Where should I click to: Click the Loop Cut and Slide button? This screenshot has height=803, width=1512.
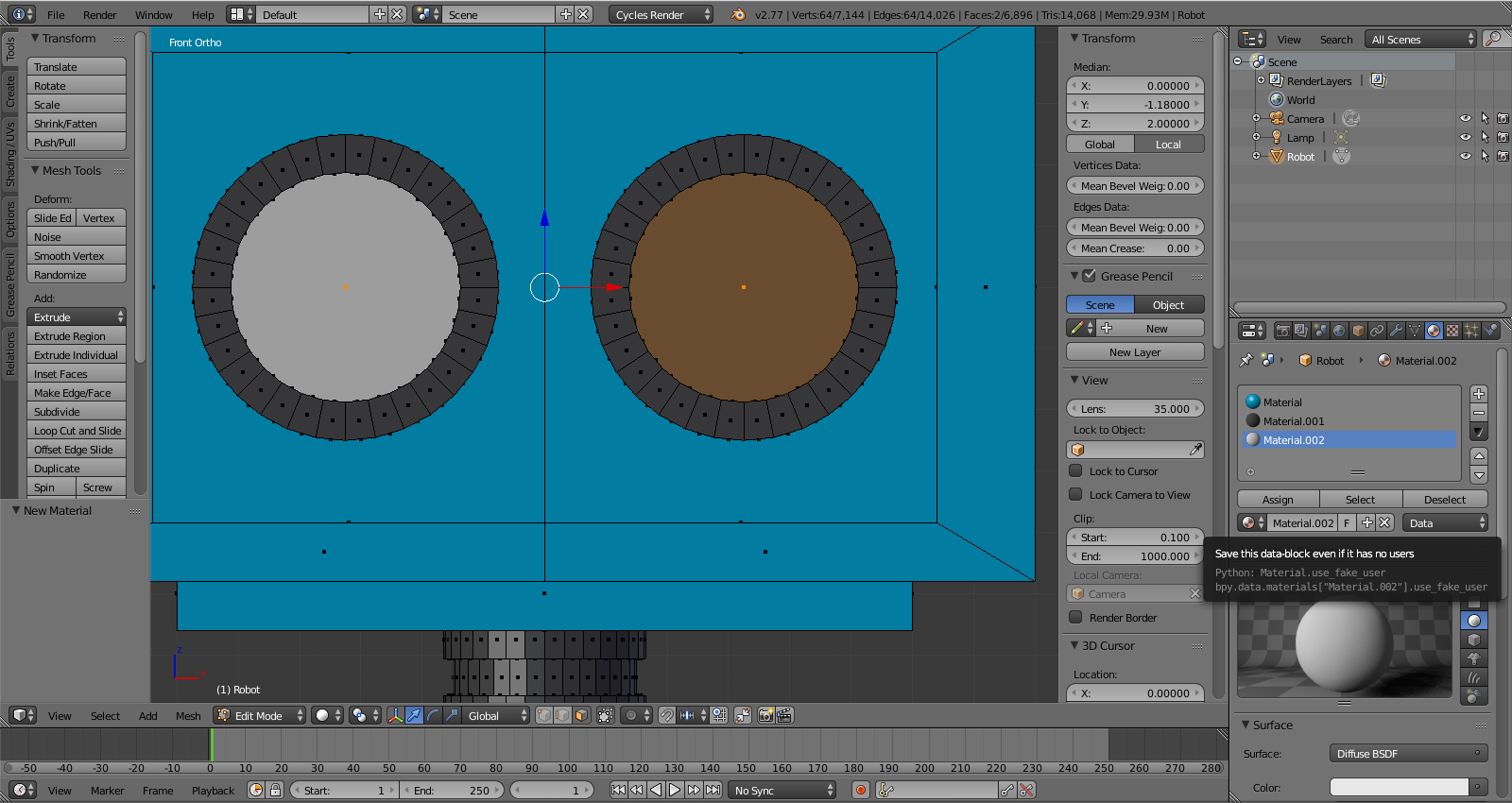[x=77, y=430]
